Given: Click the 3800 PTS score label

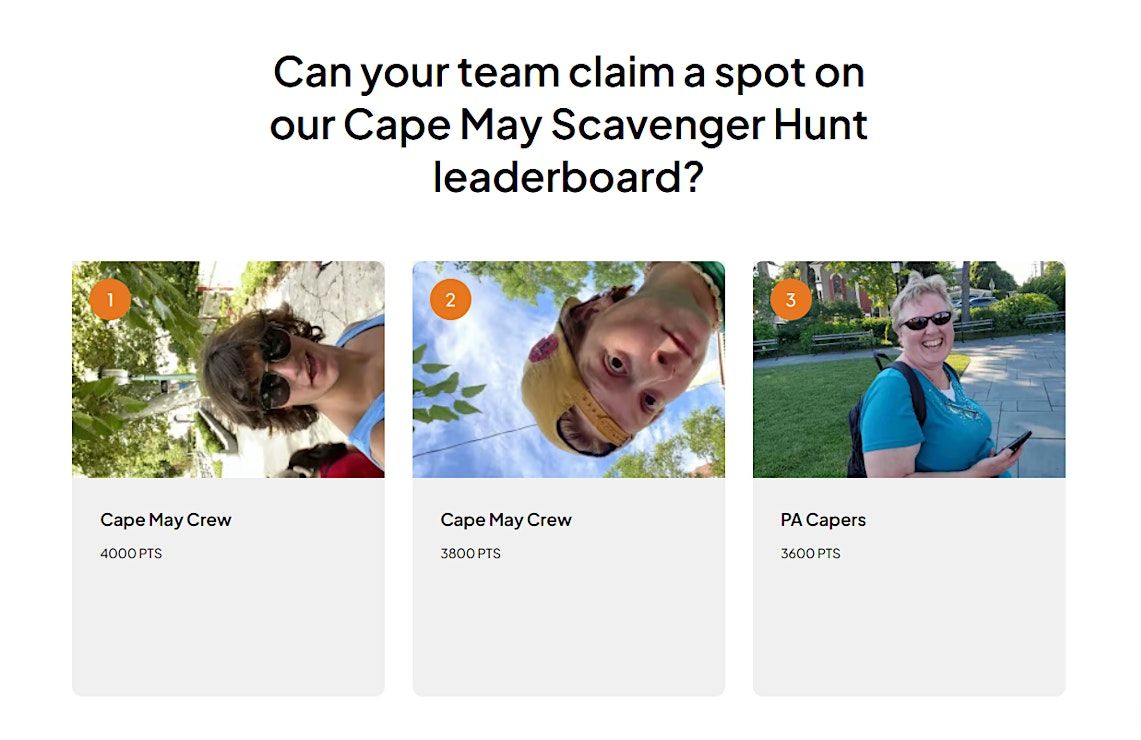Looking at the screenshot, I should 471,554.
